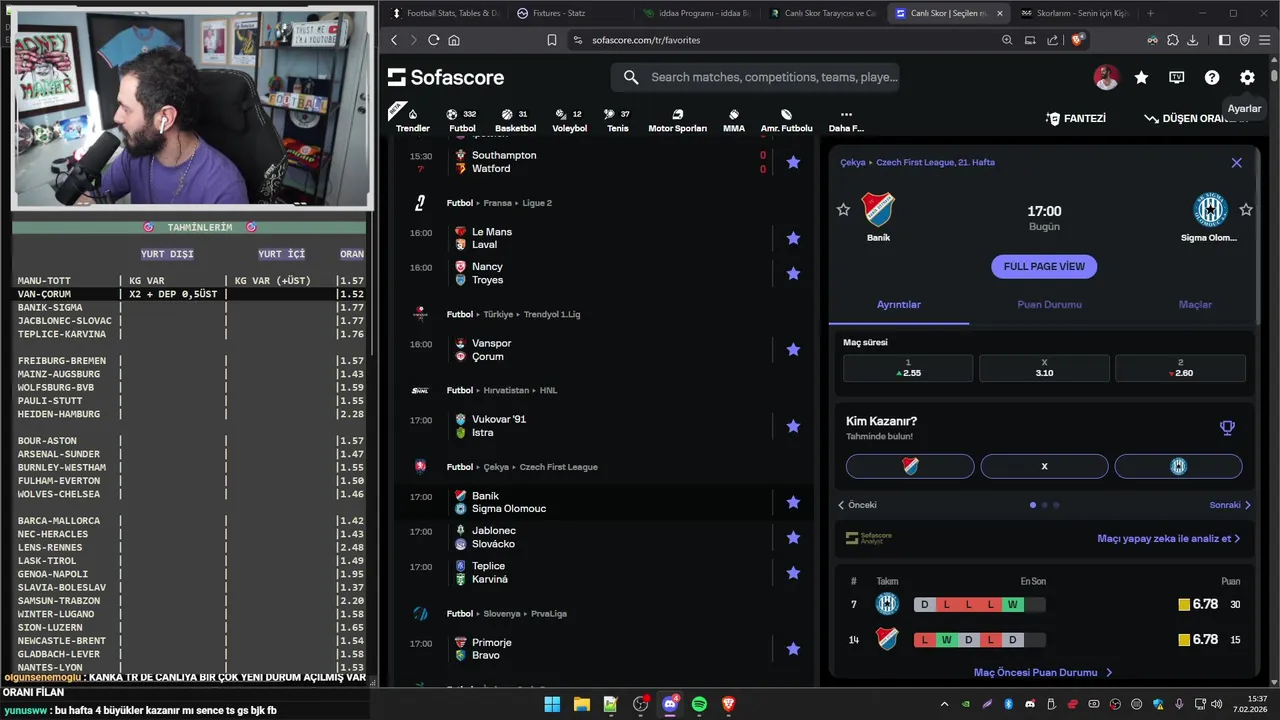Open the Sofascore help question icon
This screenshot has height=720, width=1280.
coord(1212,77)
